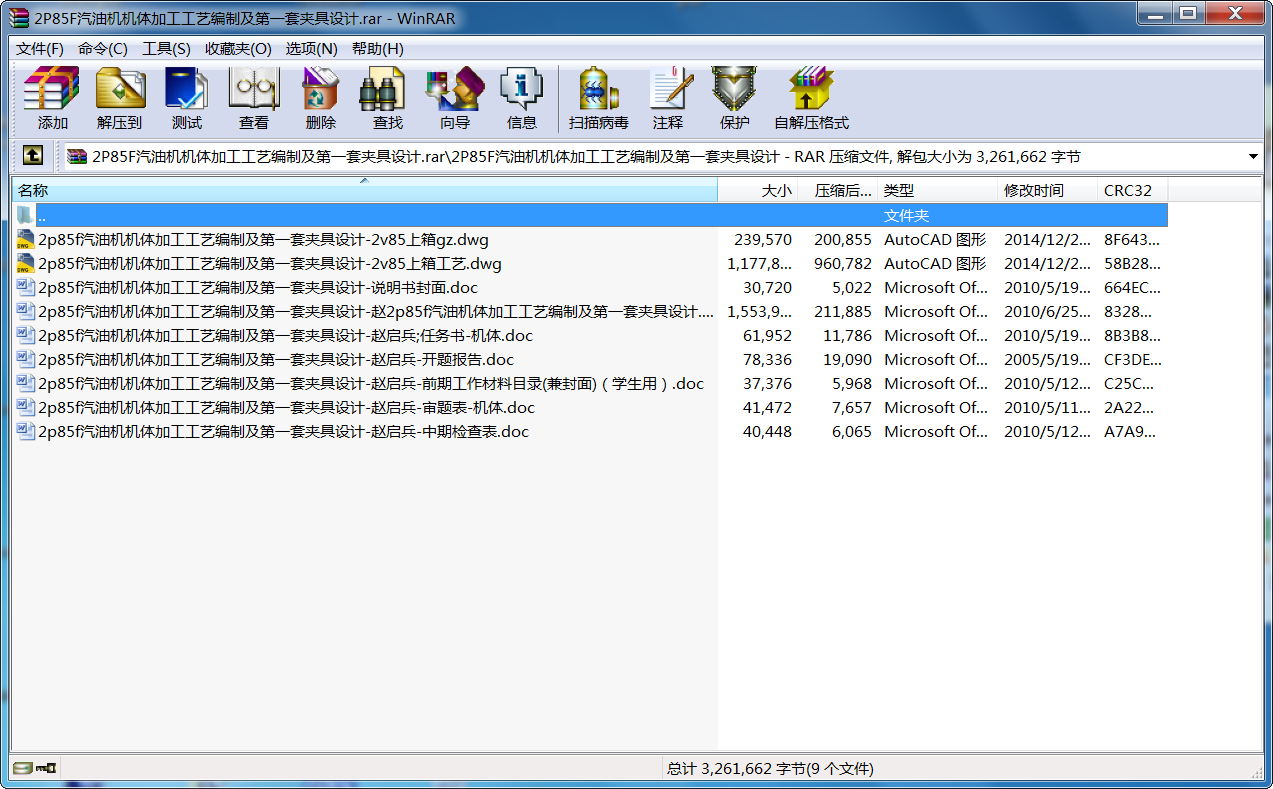Open the Favorites (收藏夹) menu
The height and width of the screenshot is (789, 1273).
[238, 48]
